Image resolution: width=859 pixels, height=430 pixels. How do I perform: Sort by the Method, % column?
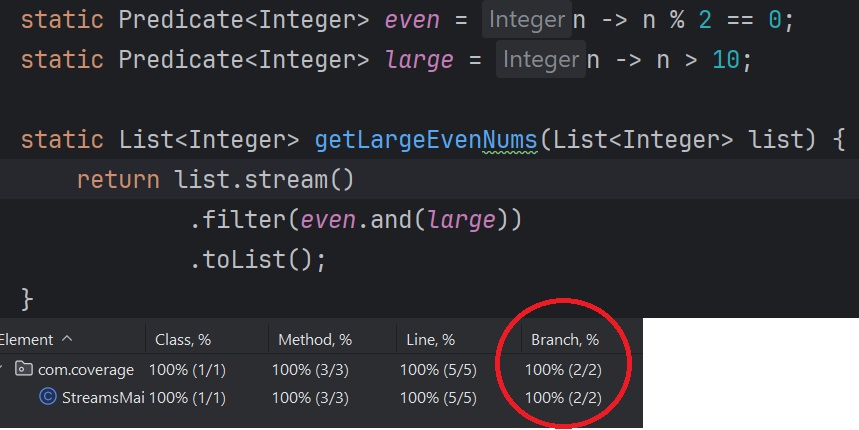pos(314,340)
